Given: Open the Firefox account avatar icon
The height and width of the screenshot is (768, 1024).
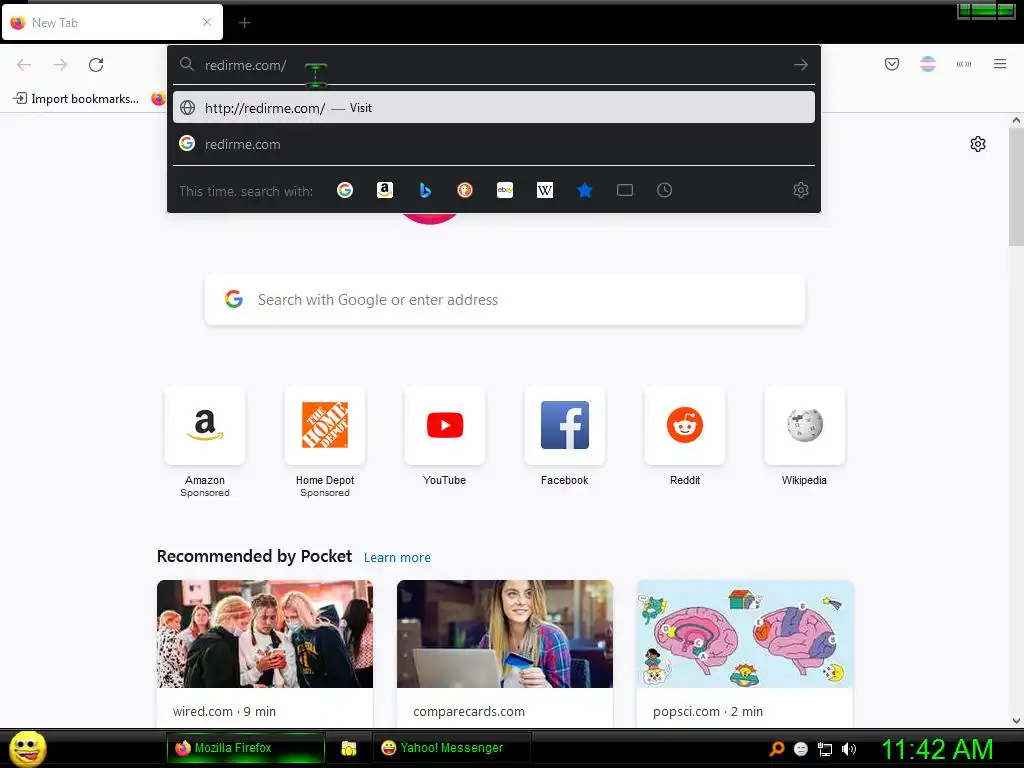Looking at the screenshot, I should point(927,64).
